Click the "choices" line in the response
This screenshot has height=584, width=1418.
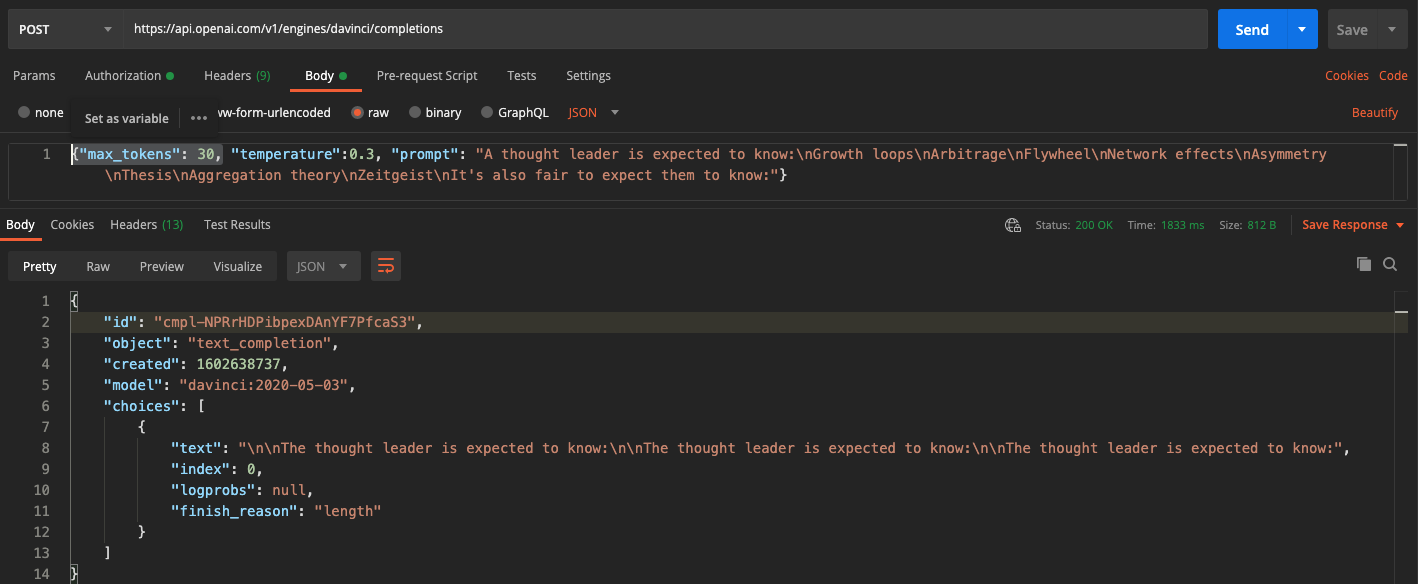point(154,406)
